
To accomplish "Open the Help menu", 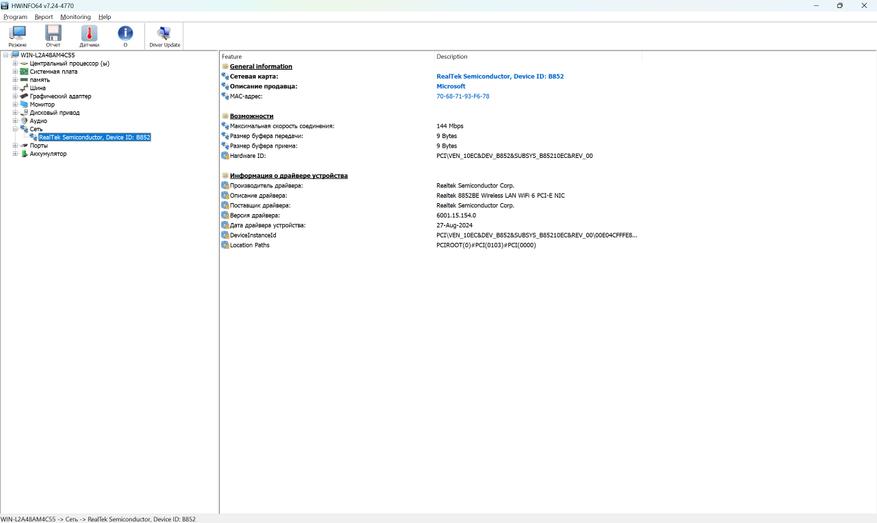I will (x=105, y=17).
